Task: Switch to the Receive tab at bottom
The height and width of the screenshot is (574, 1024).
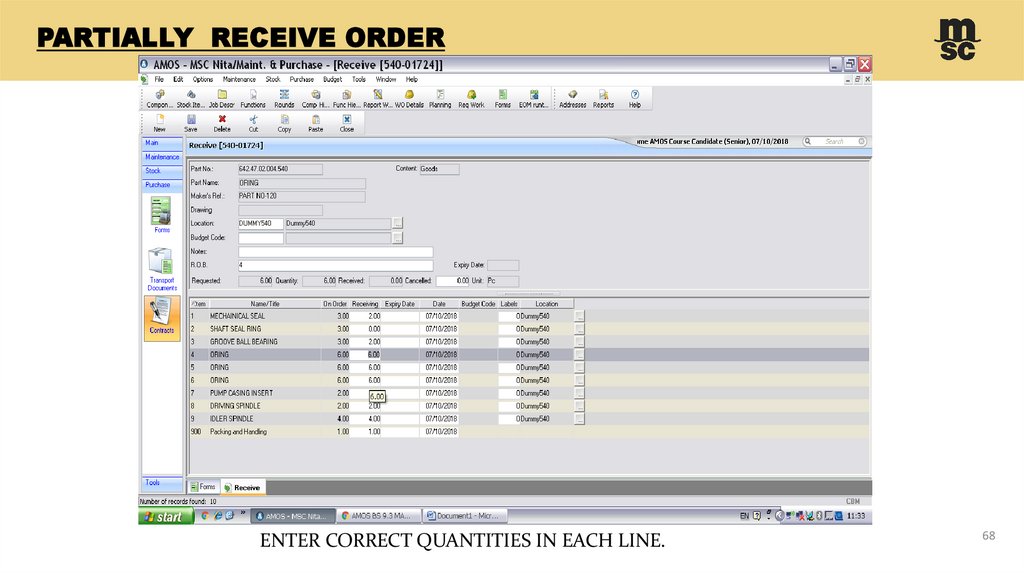Action: pos(242,488)
